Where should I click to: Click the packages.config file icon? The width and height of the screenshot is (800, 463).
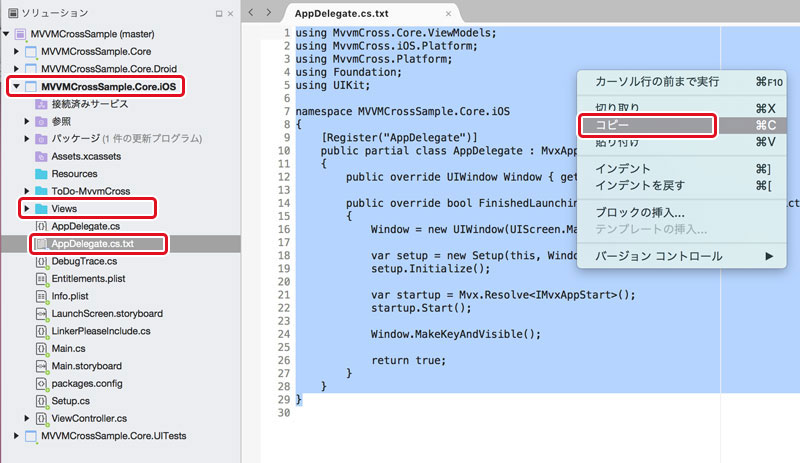click(x=41, y=383)
